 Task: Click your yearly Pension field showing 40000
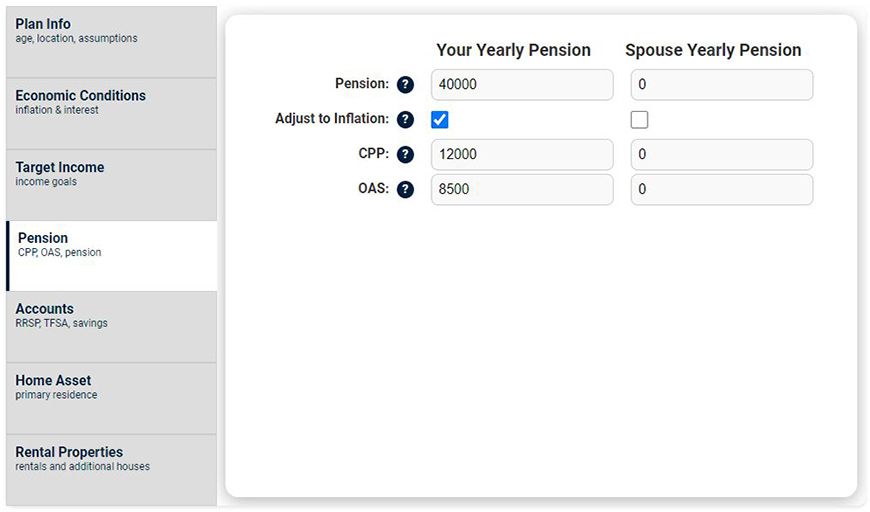522,85
